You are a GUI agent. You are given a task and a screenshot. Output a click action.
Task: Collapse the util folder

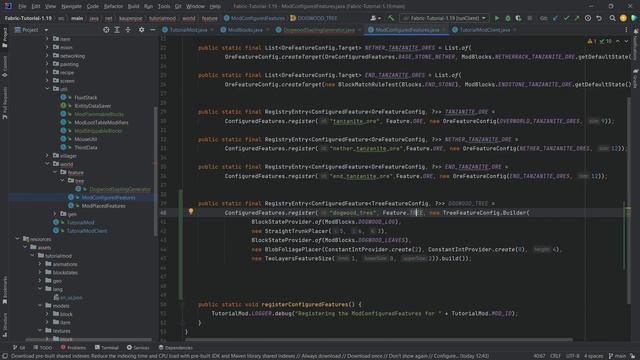point(47,89)
